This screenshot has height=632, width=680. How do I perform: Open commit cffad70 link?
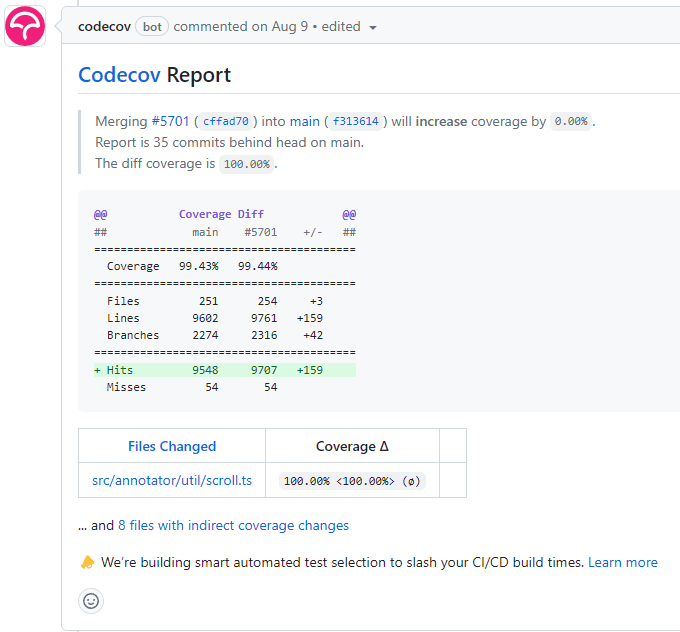226,121
